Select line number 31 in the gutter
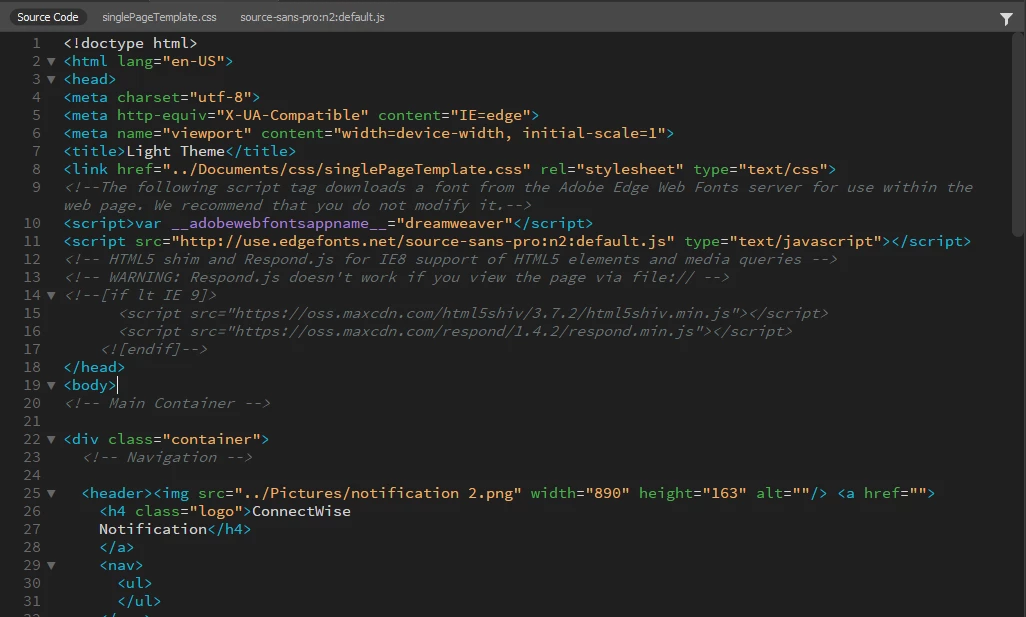Screen dimensions: 1026x617 (x=32, y=601)
